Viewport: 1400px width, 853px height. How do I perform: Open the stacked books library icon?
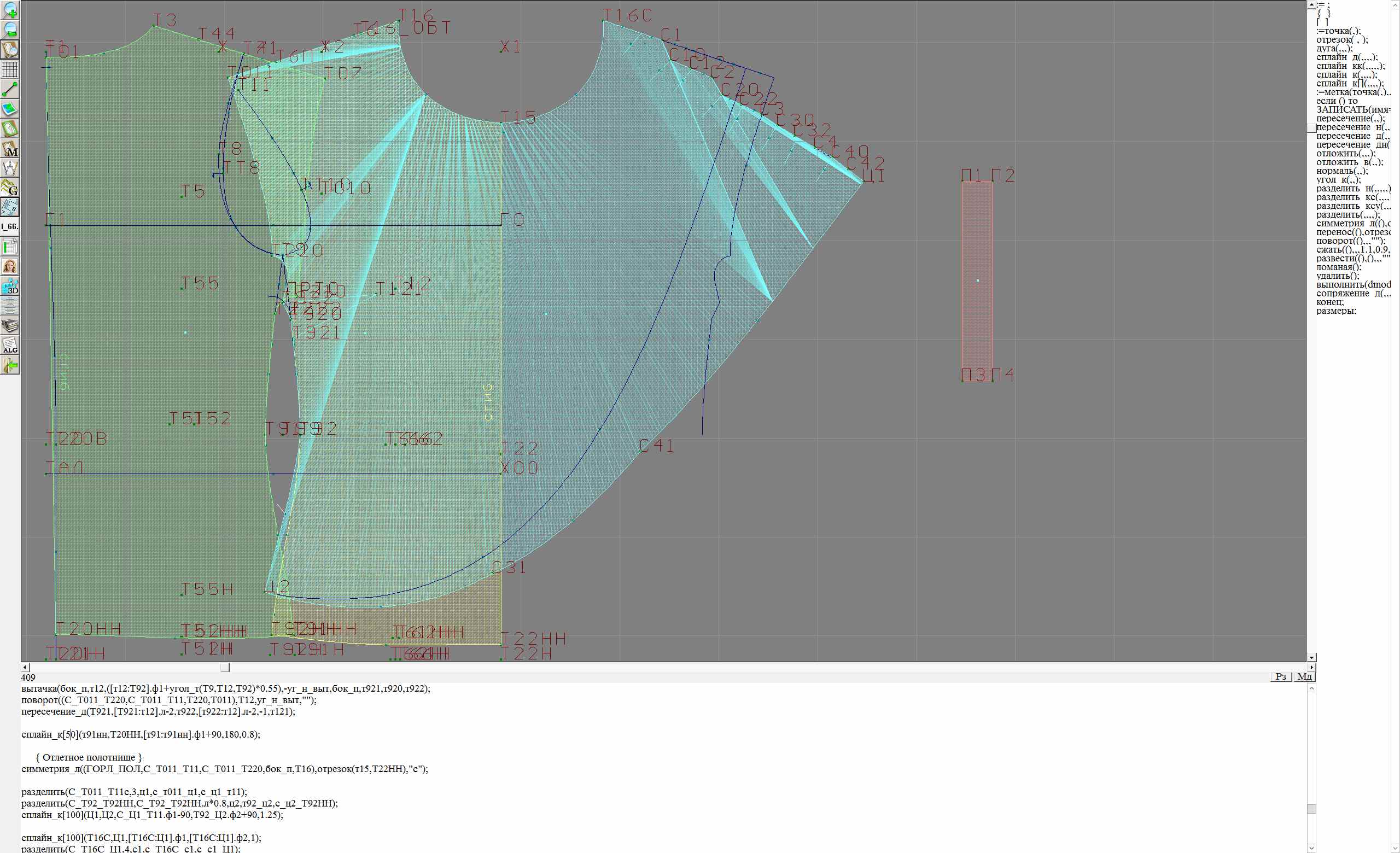click(x=10, y=325)
